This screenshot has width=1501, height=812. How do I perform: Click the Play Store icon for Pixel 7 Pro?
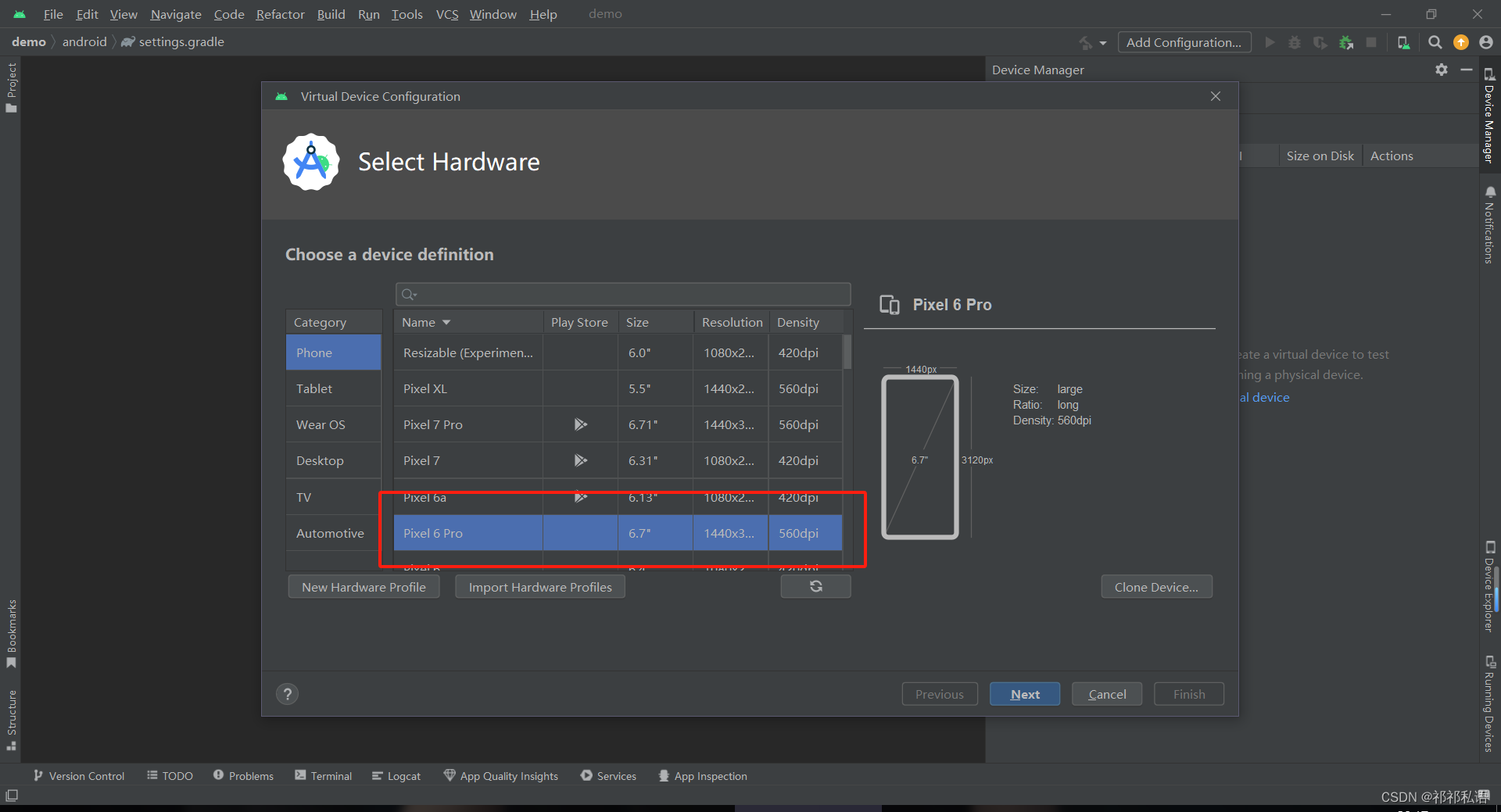pyautogui.click(x=580, y=424)
